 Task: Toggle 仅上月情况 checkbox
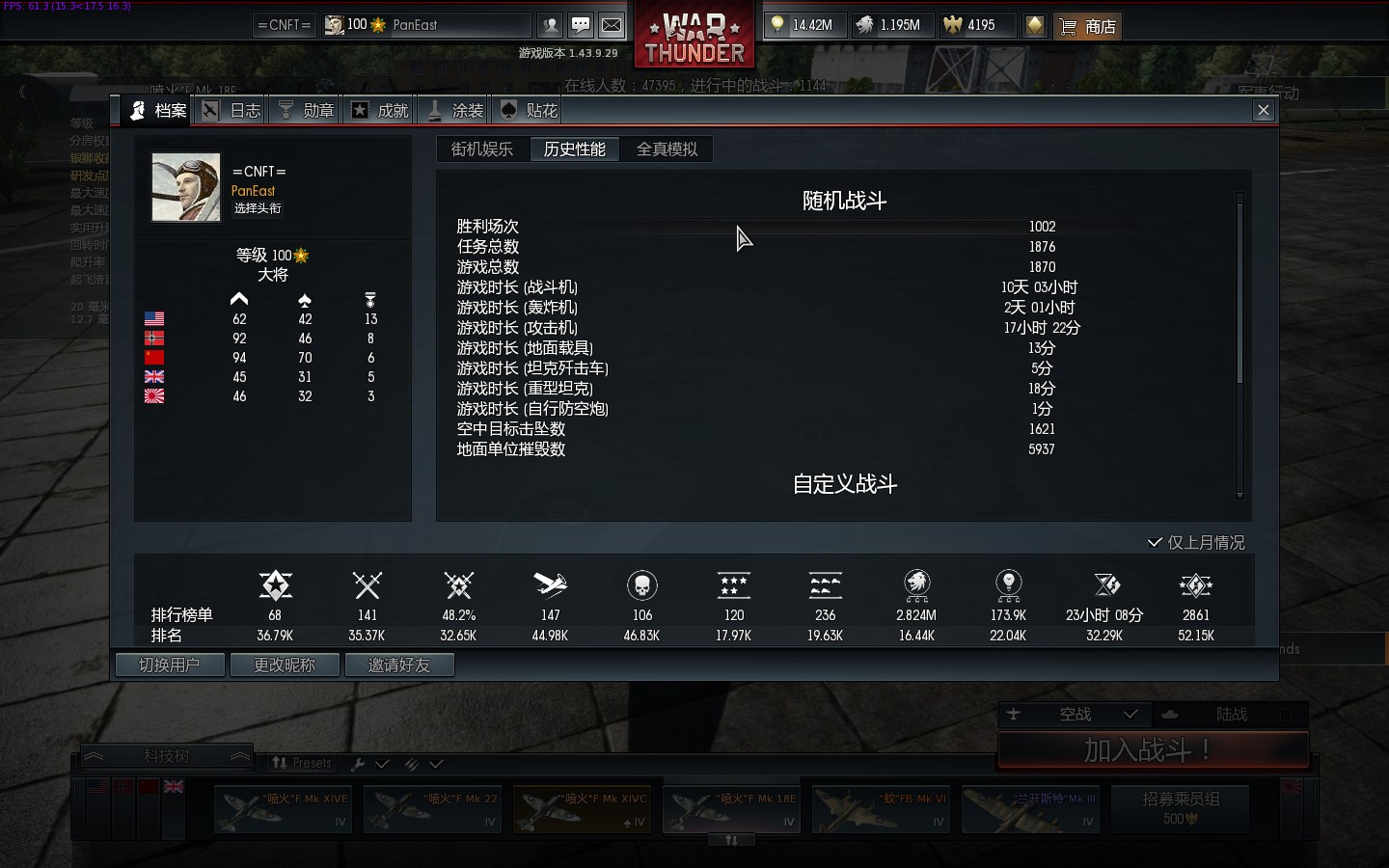click(1155, 543)
